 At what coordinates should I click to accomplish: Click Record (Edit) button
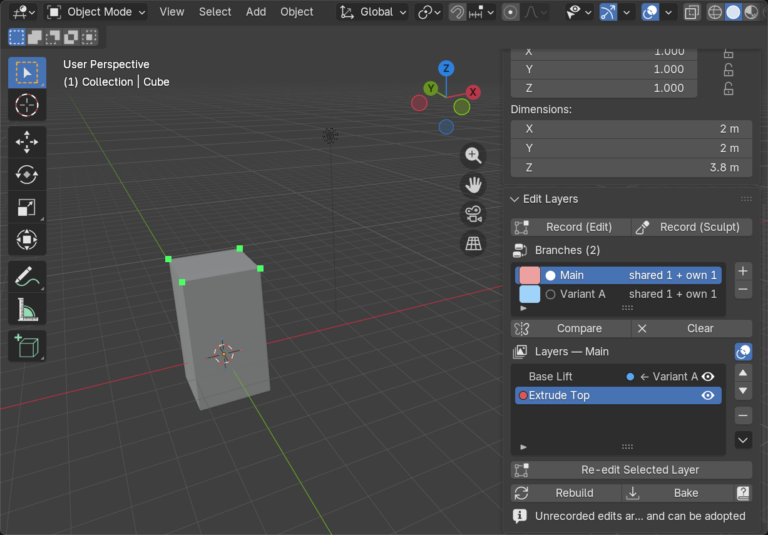[x=571, y=227]
